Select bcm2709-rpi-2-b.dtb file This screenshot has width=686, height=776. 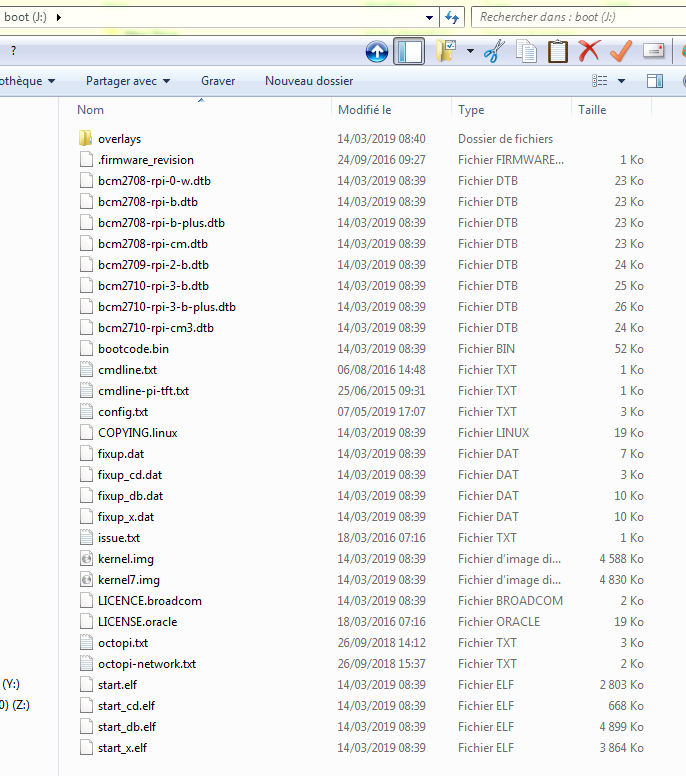click(x=153, y=265)
